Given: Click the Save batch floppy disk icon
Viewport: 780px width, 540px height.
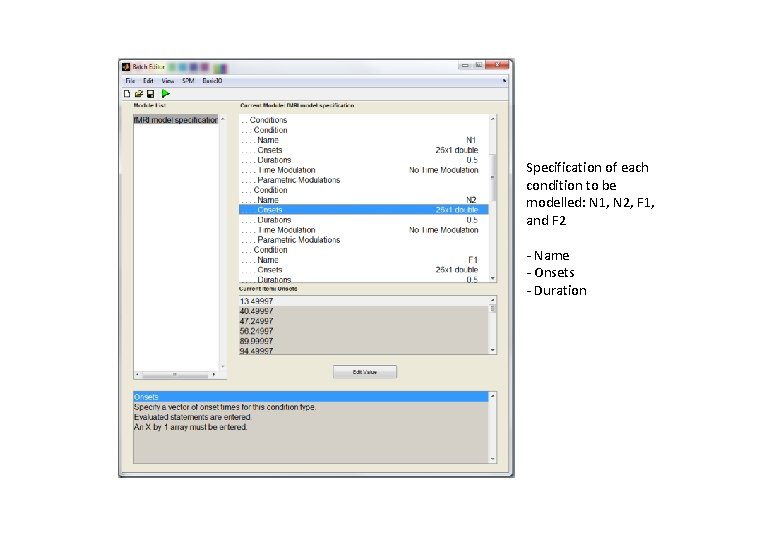Looking at the screenshot, I should (150, 93).
